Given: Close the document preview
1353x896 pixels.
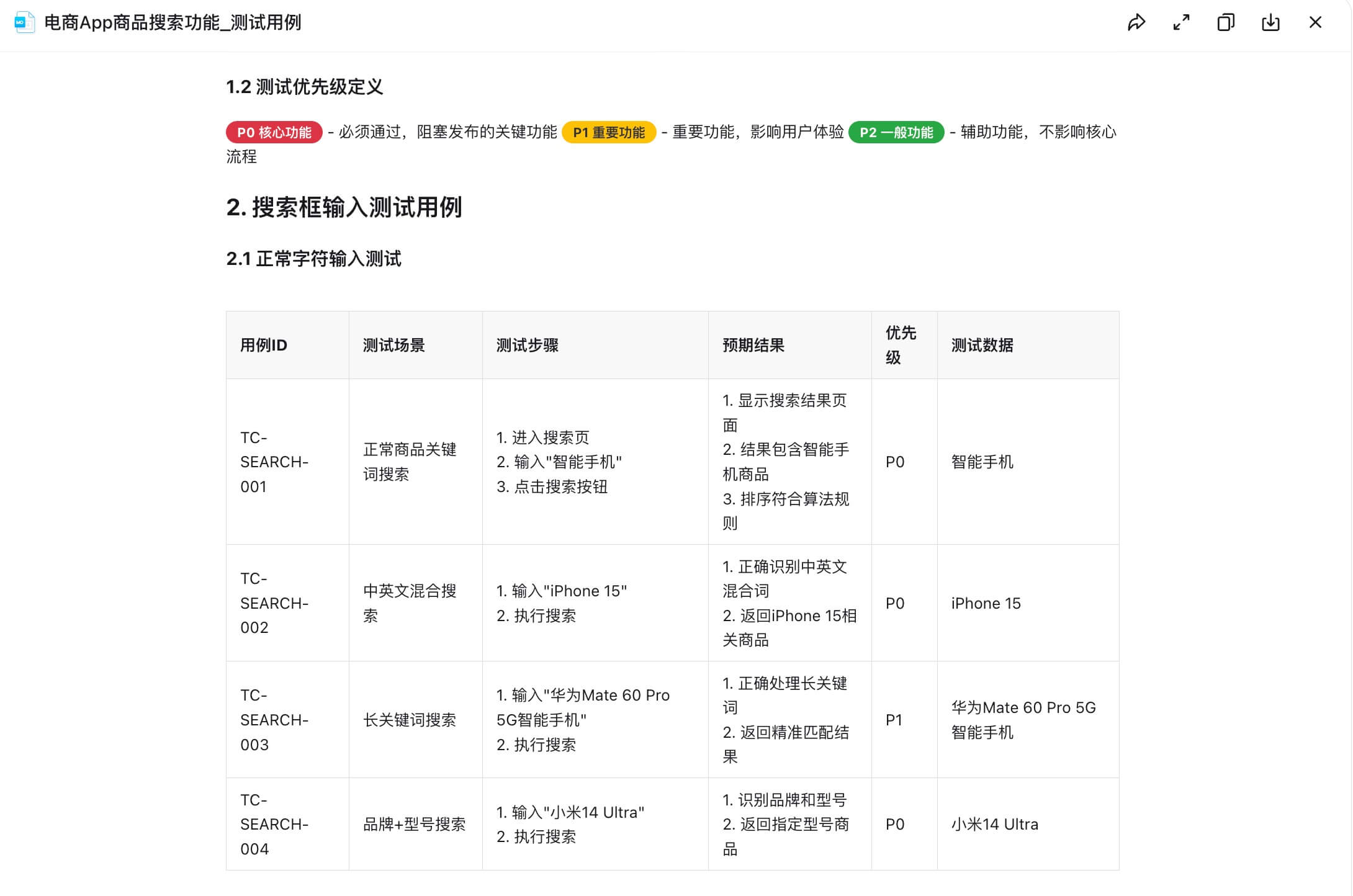Looking at the screenshot, I should [1315, 22].
